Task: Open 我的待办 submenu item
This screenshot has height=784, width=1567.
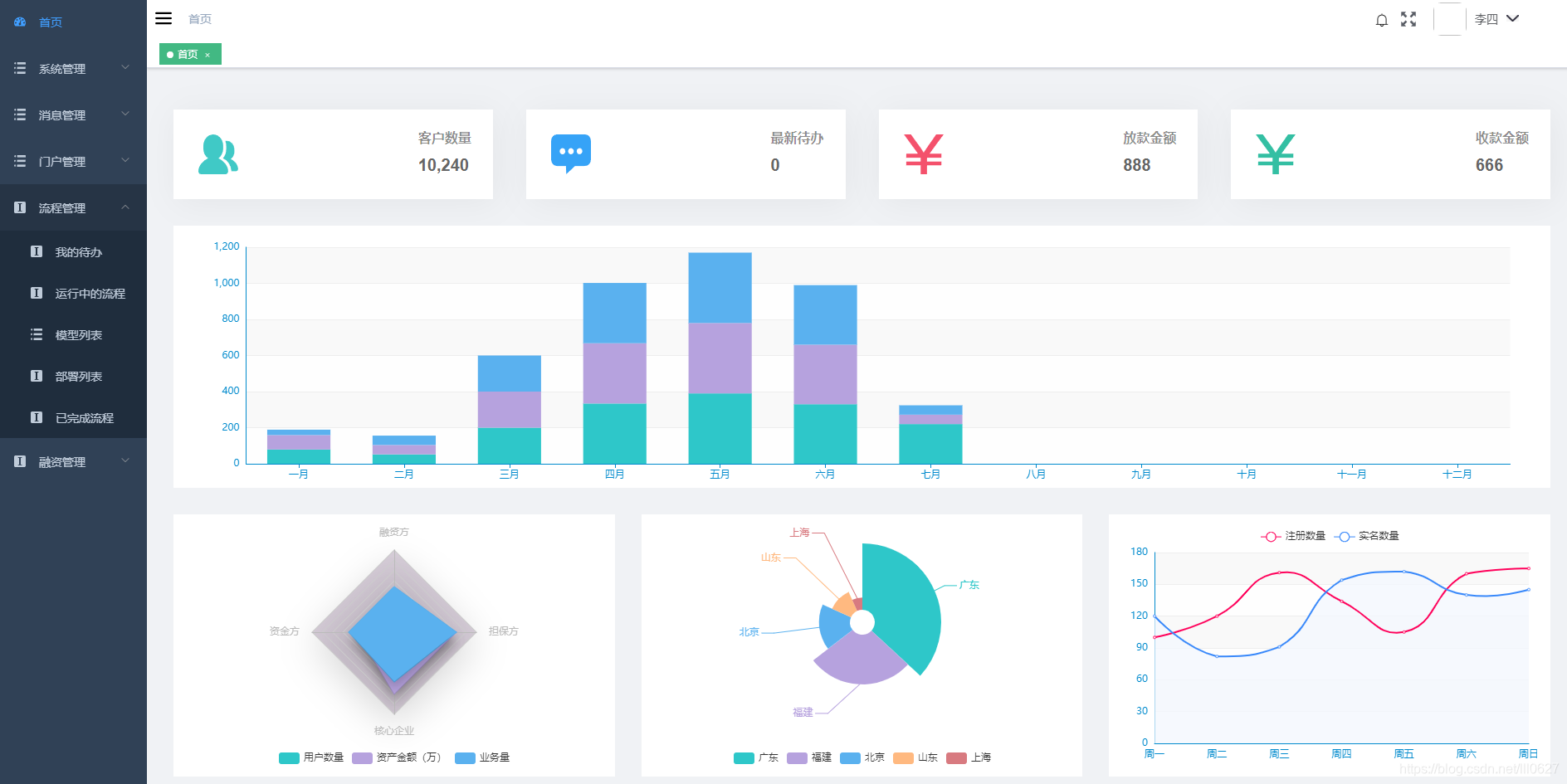Action: [73, 251]
